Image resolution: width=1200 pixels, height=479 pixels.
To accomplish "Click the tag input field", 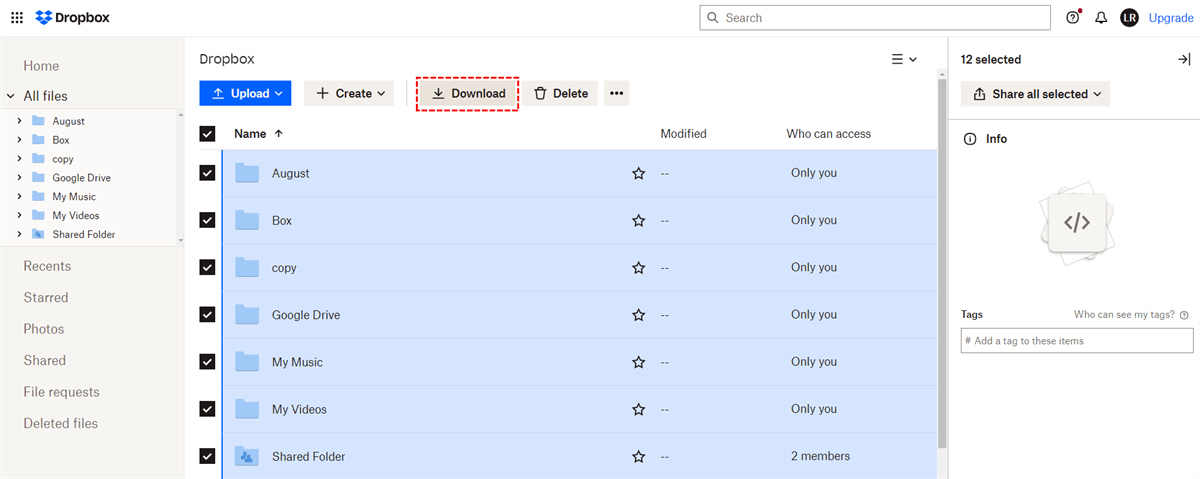I will [1078, 341].
